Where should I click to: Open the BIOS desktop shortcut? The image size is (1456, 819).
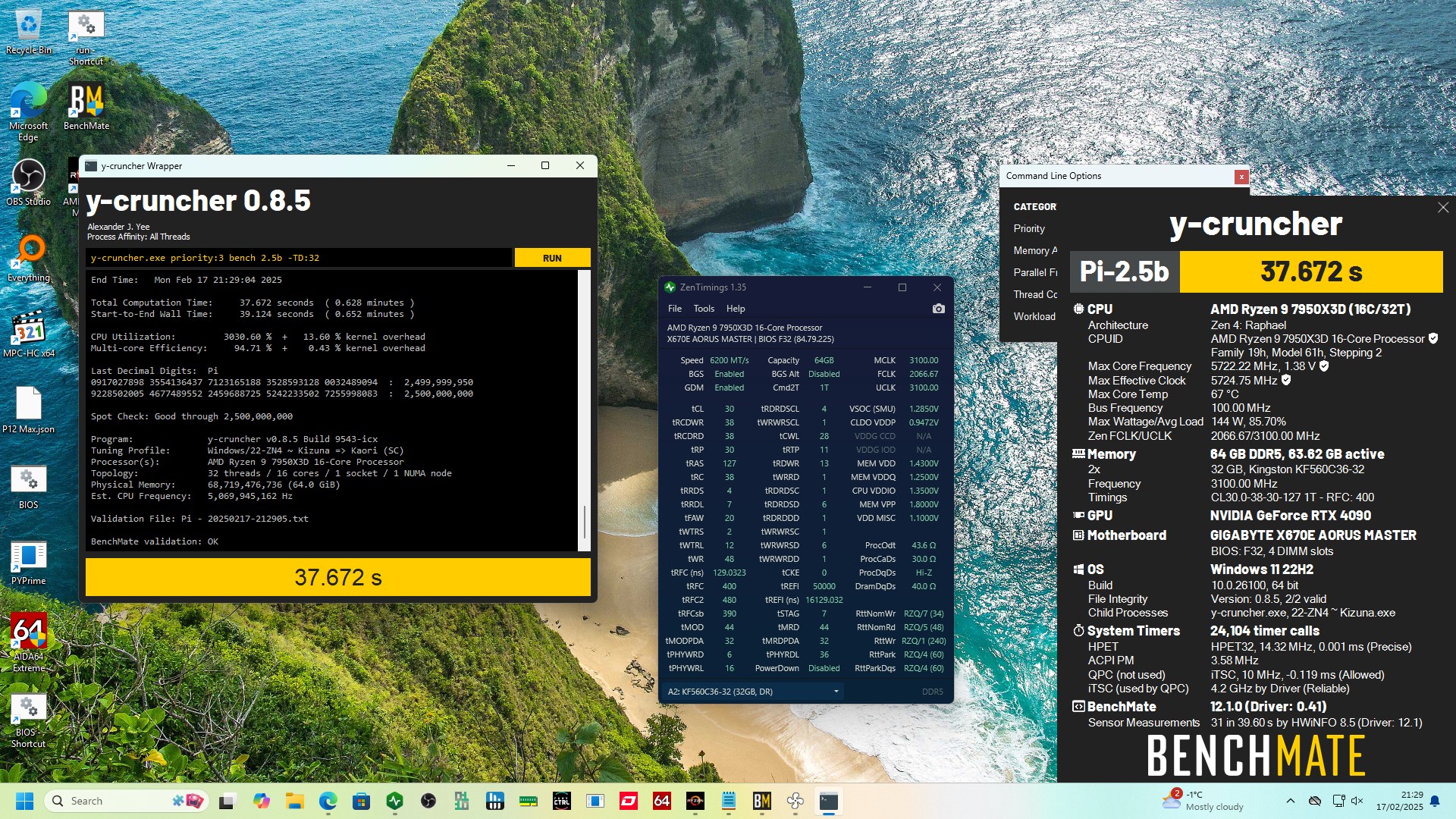click(x=28, y=486)
